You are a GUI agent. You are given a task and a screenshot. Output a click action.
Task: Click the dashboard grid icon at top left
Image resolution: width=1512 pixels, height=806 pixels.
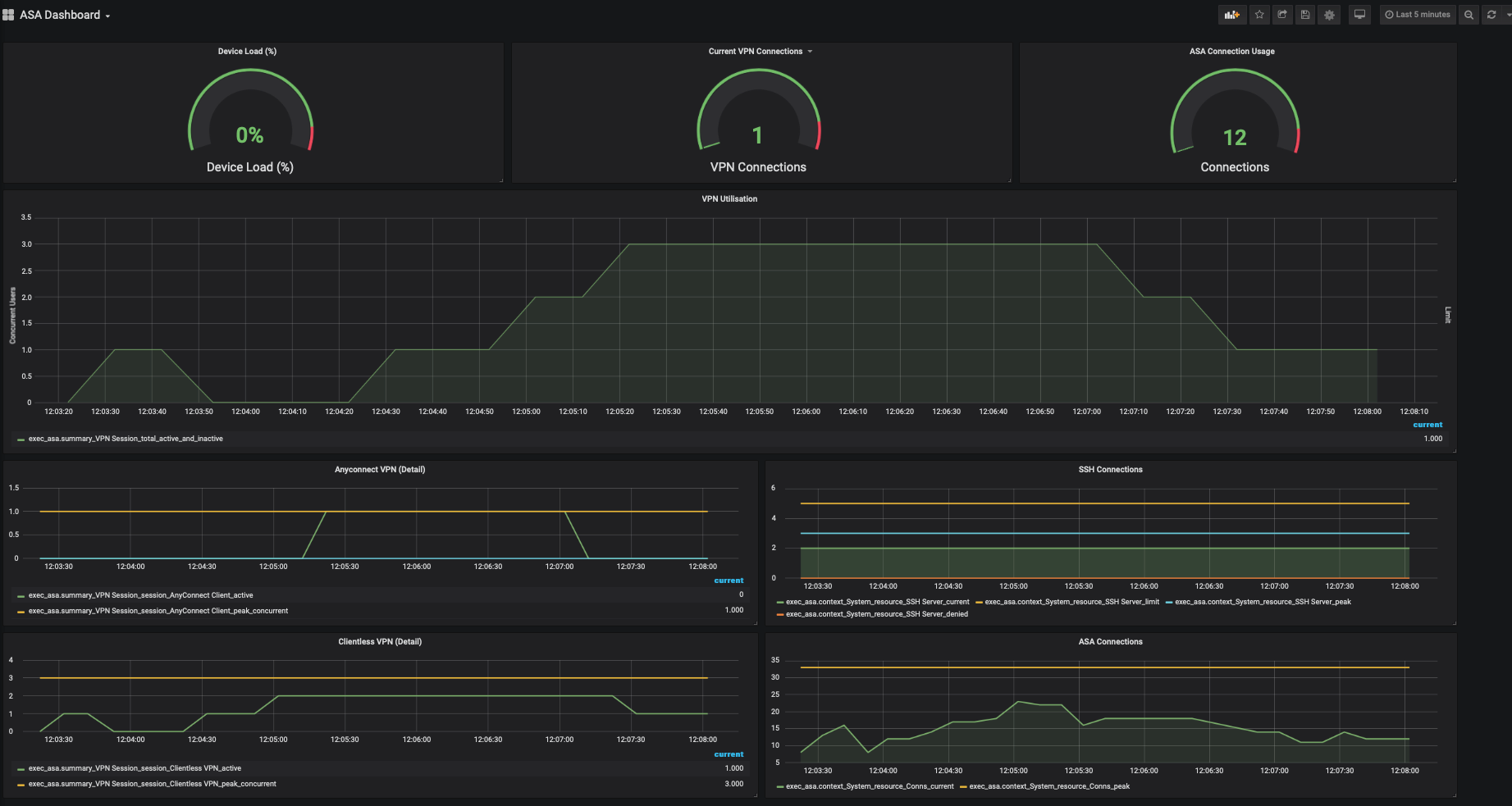pos(8,15)
